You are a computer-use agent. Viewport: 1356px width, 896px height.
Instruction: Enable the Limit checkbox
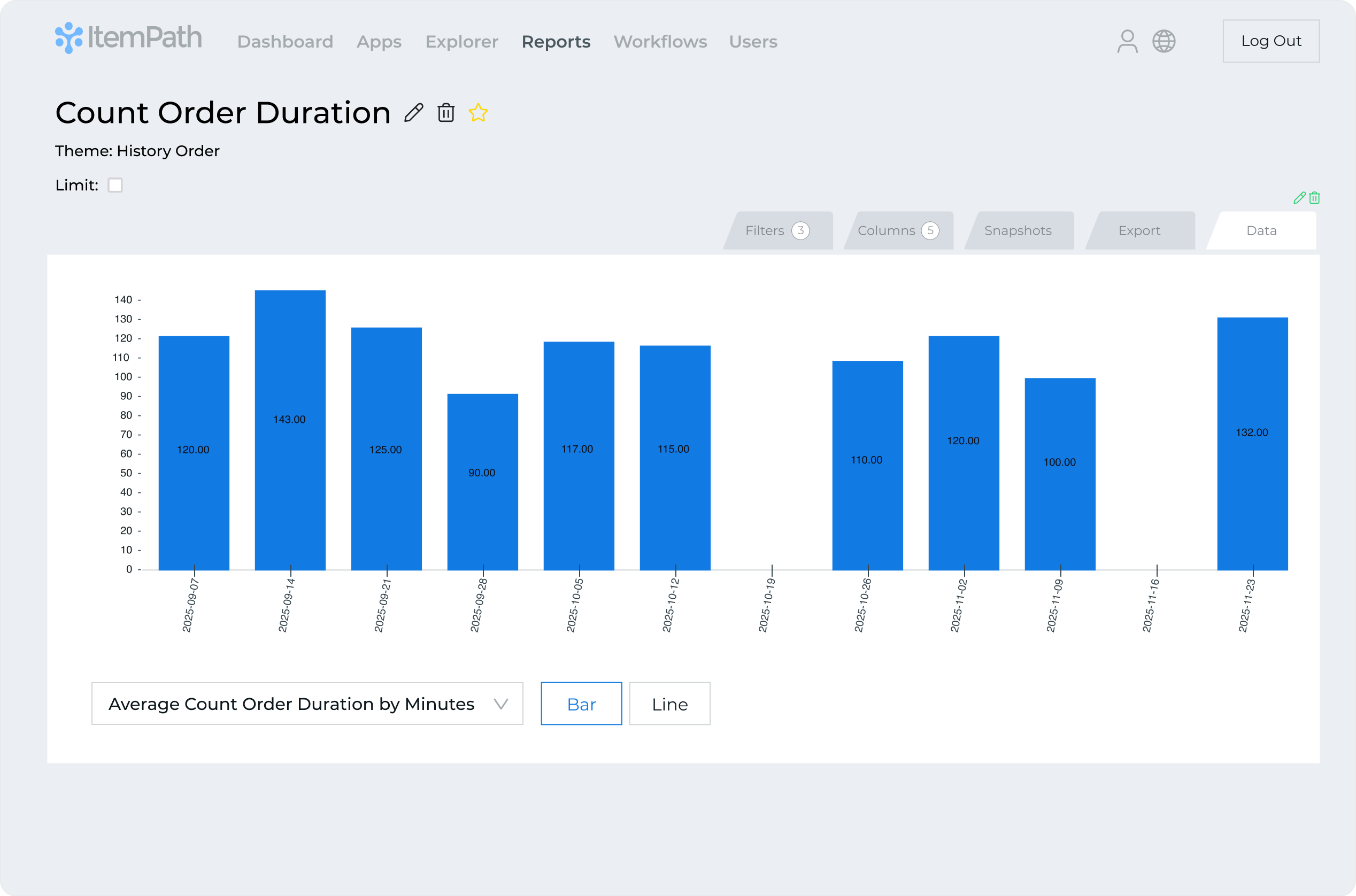tap(115, 185)
